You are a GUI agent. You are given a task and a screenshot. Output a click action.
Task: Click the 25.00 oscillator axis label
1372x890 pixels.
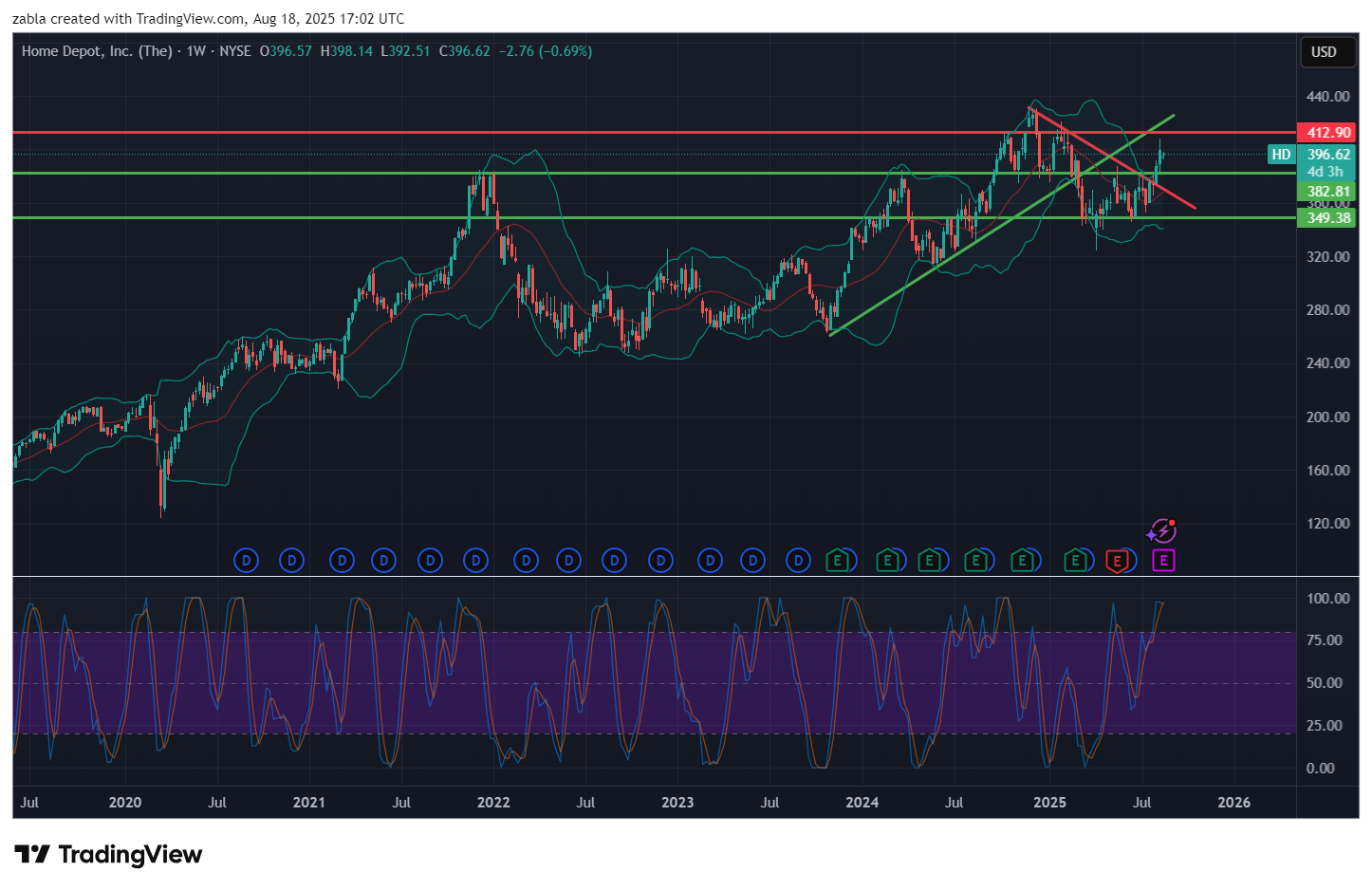[x=1325, y=726]
